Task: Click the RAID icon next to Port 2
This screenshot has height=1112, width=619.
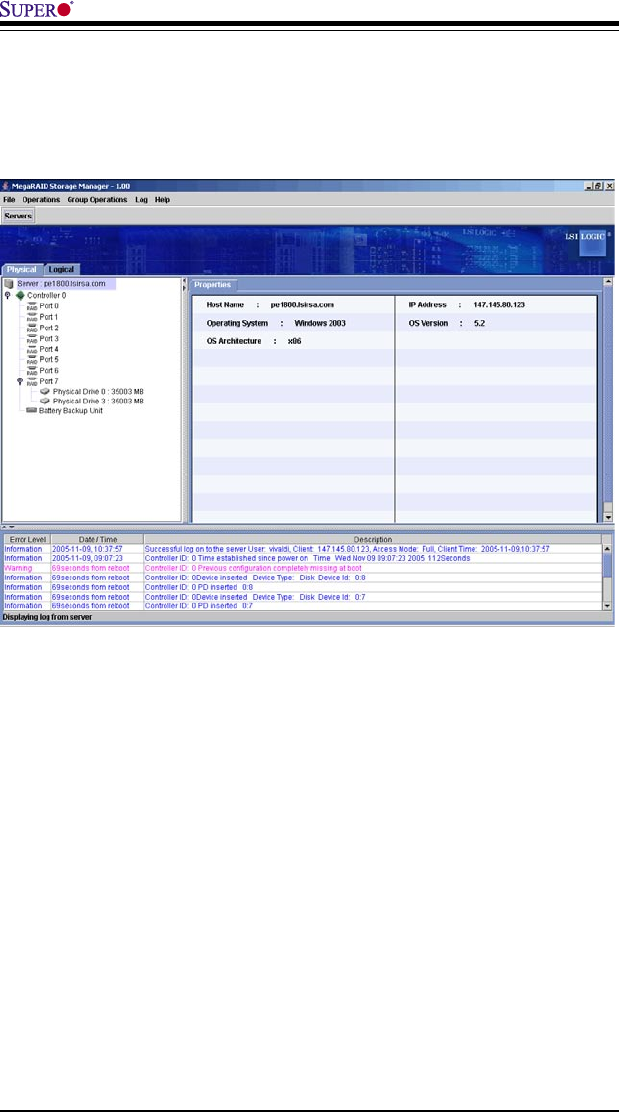Action: 31,328
